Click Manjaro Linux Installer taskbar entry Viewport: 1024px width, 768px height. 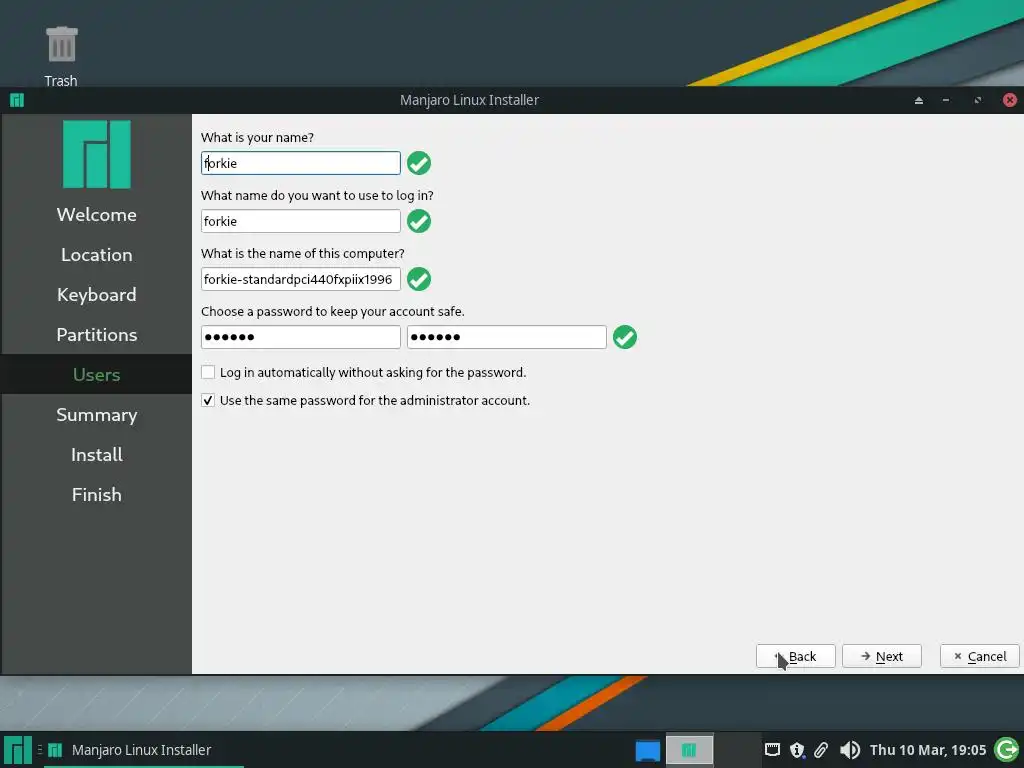click(142, 750)
